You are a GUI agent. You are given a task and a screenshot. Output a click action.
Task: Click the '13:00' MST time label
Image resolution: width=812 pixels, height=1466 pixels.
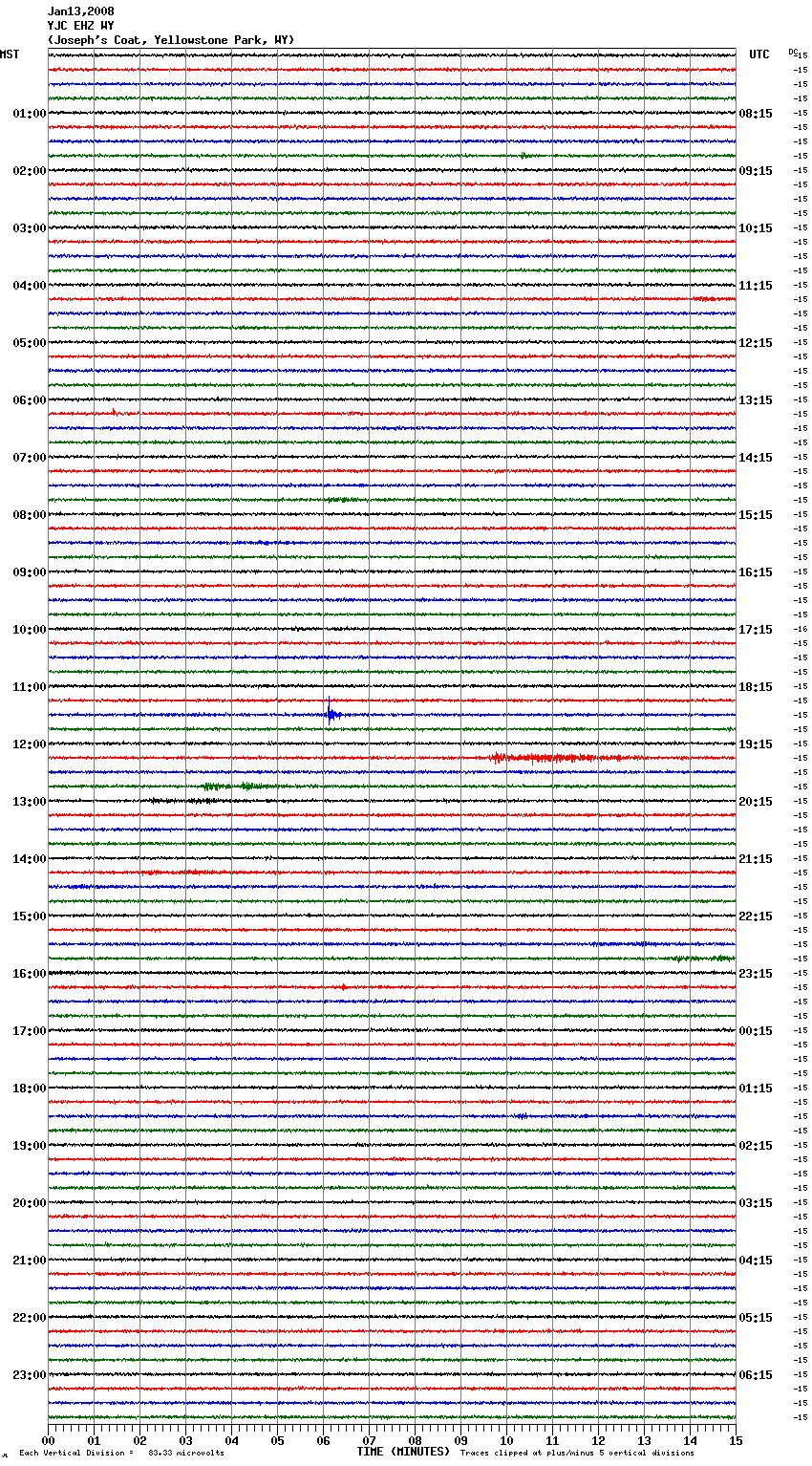click(x=30, y=802)
